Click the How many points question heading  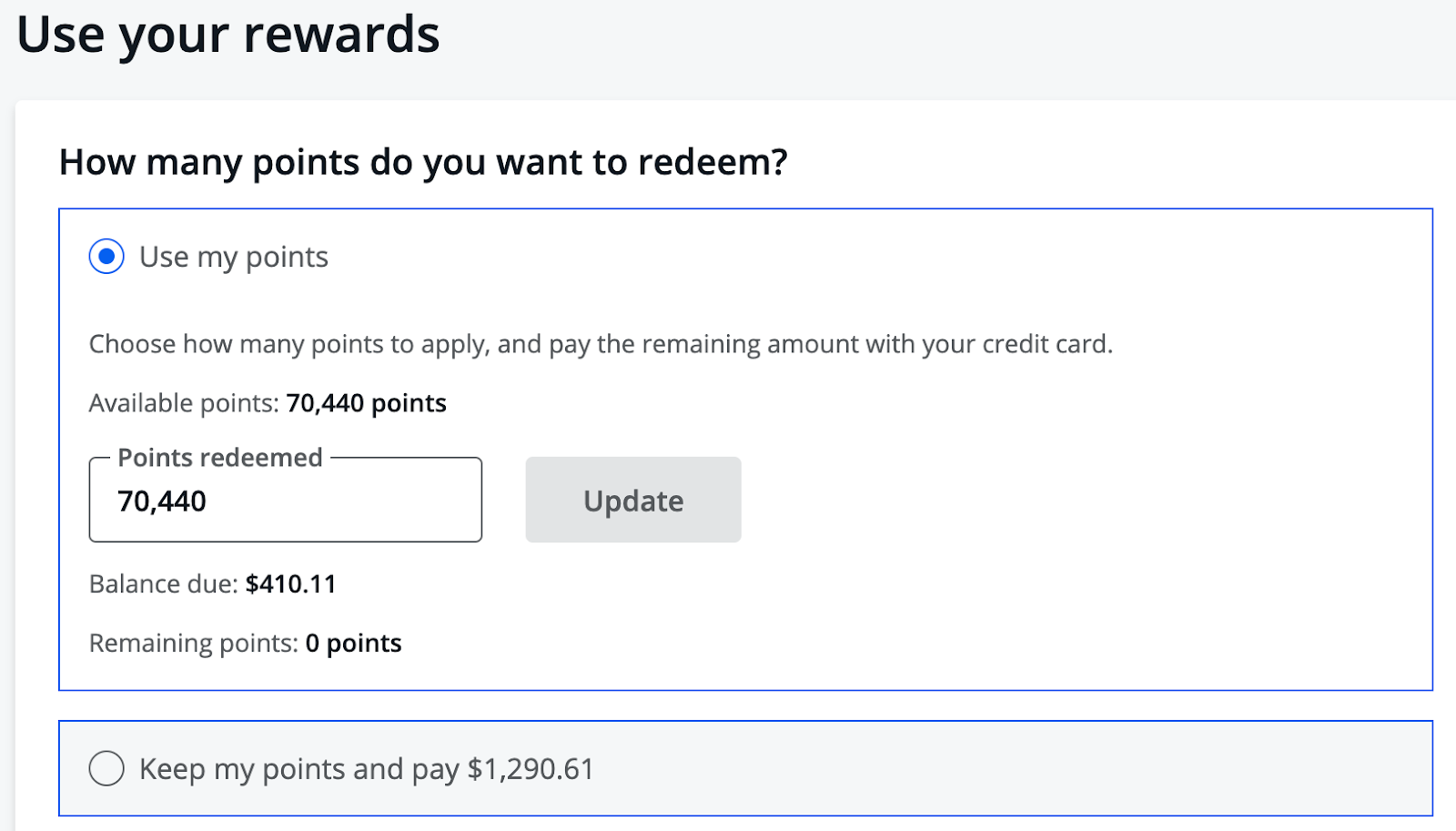click(423, 163)
